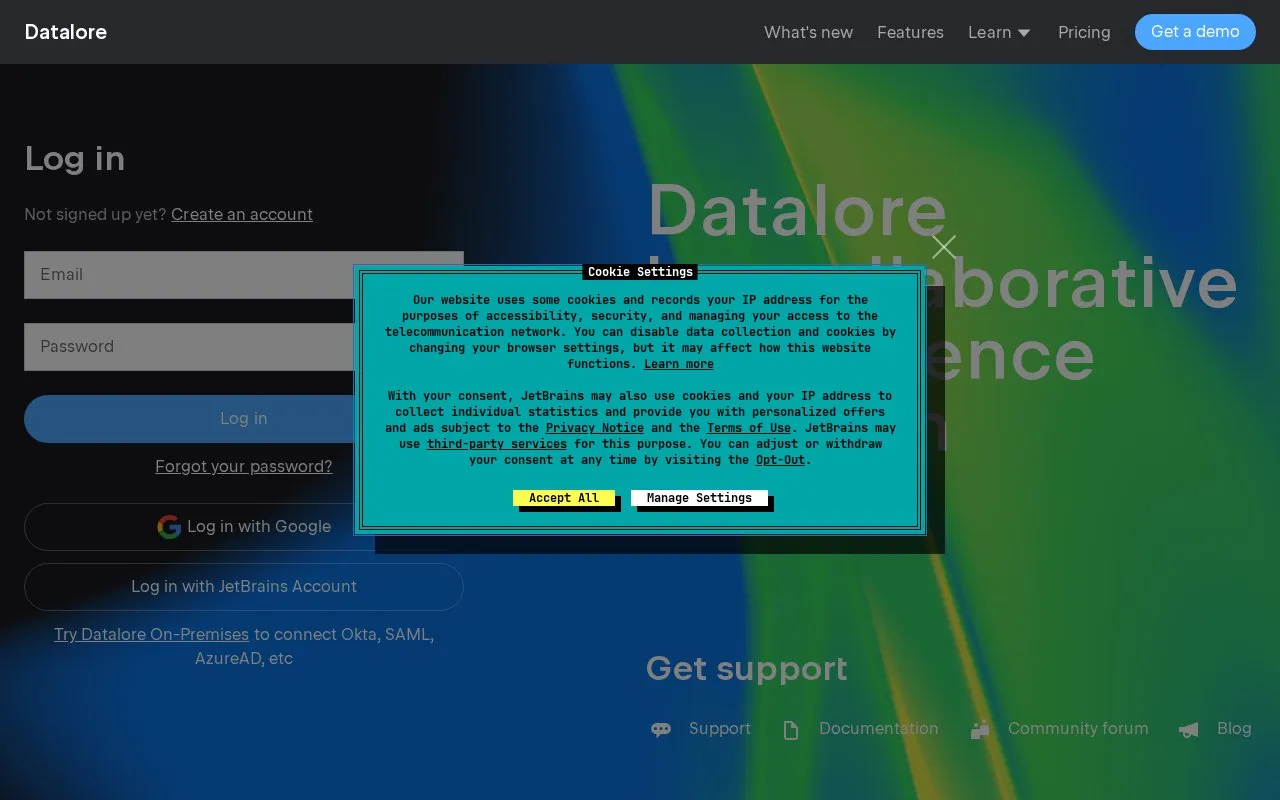Open the What's new page
Image resolution: width=1280 pixels, height=800 pixels.
click(808, 32)
